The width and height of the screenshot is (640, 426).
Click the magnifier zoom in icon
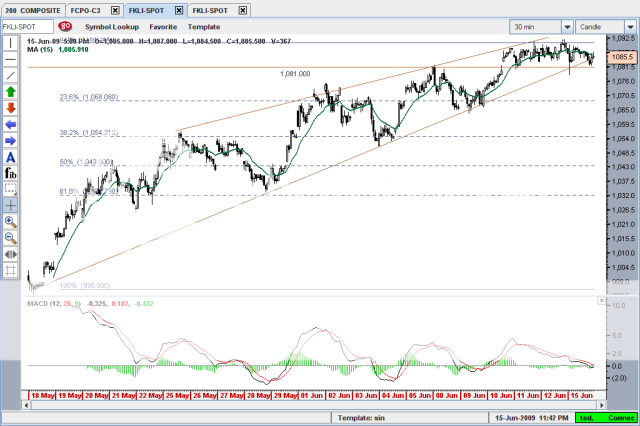pos(11,222)
